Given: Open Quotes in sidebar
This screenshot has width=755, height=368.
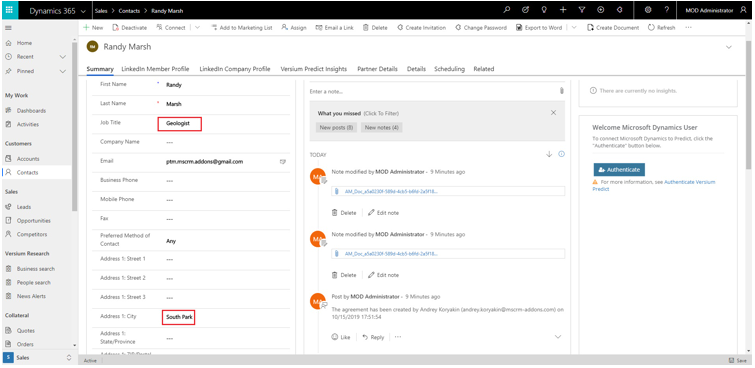Looking at the screenshot, I should point(26,331).
